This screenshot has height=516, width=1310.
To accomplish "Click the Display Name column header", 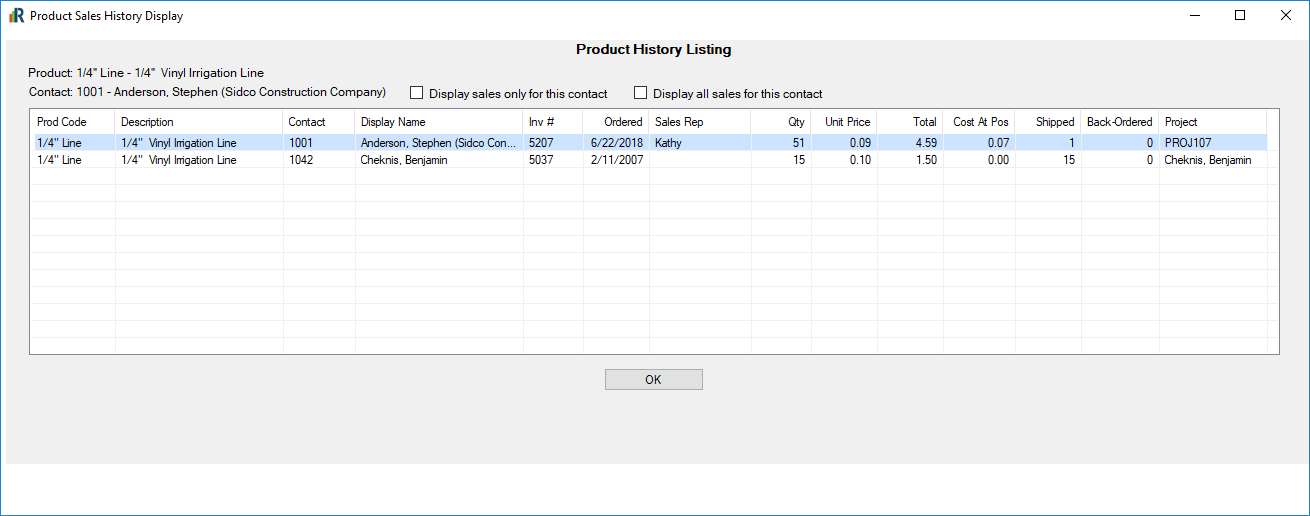I will tap(439, 122).
